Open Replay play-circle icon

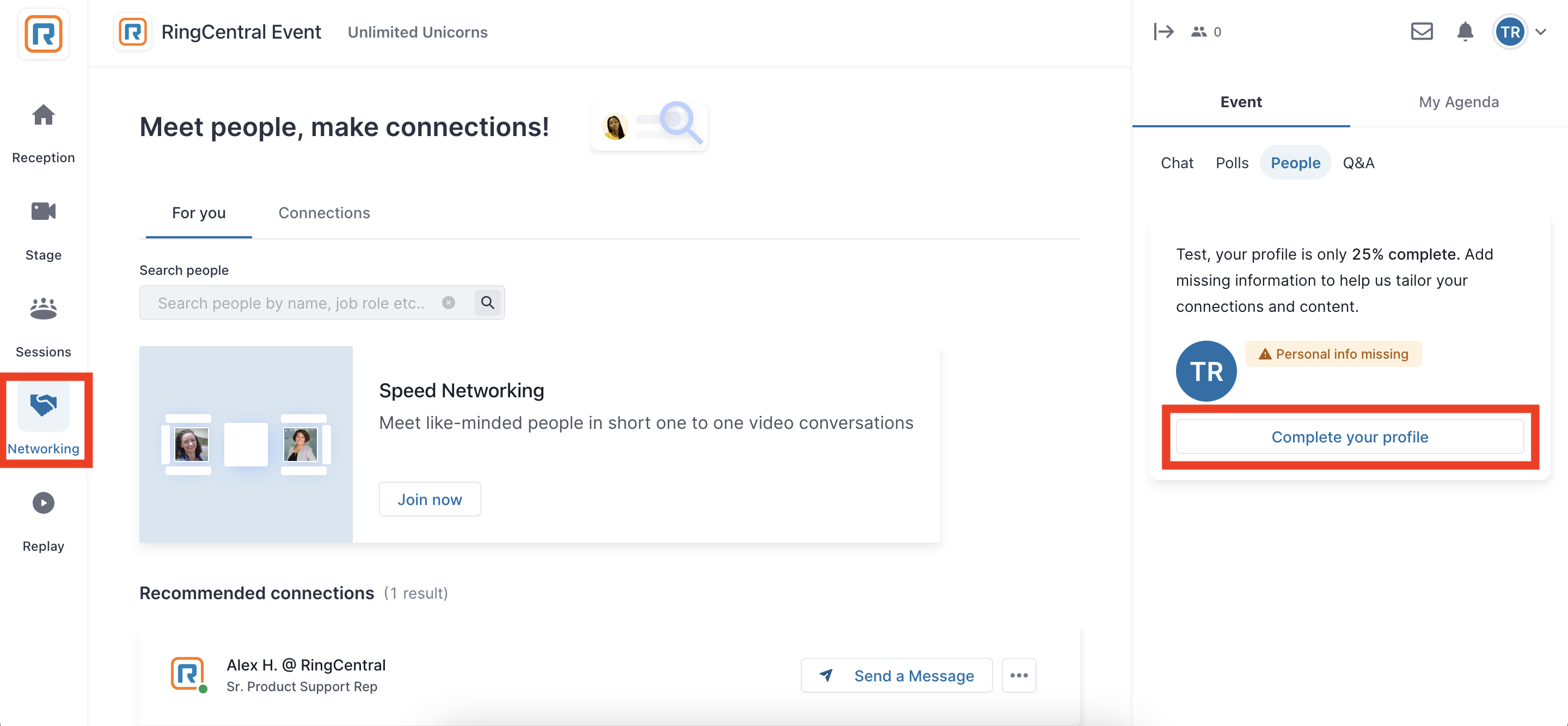click(43, 503)
